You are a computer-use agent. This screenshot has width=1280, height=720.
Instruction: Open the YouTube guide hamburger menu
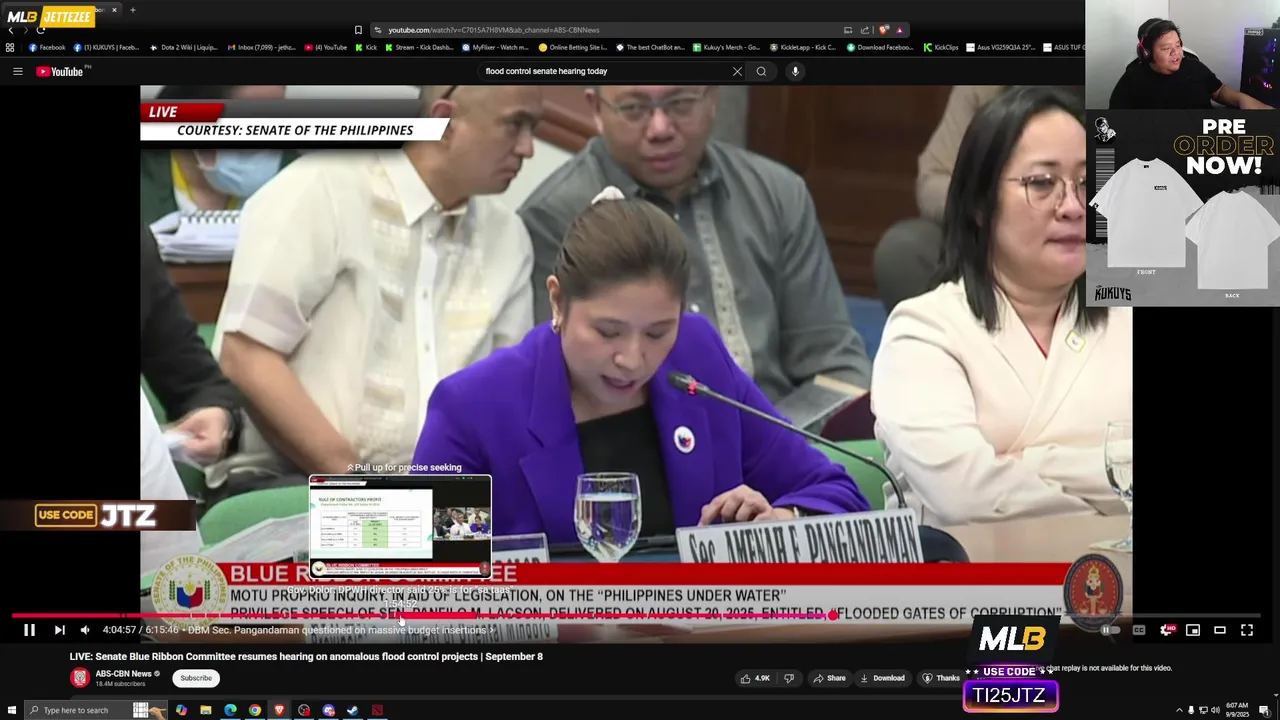(17, 71)
